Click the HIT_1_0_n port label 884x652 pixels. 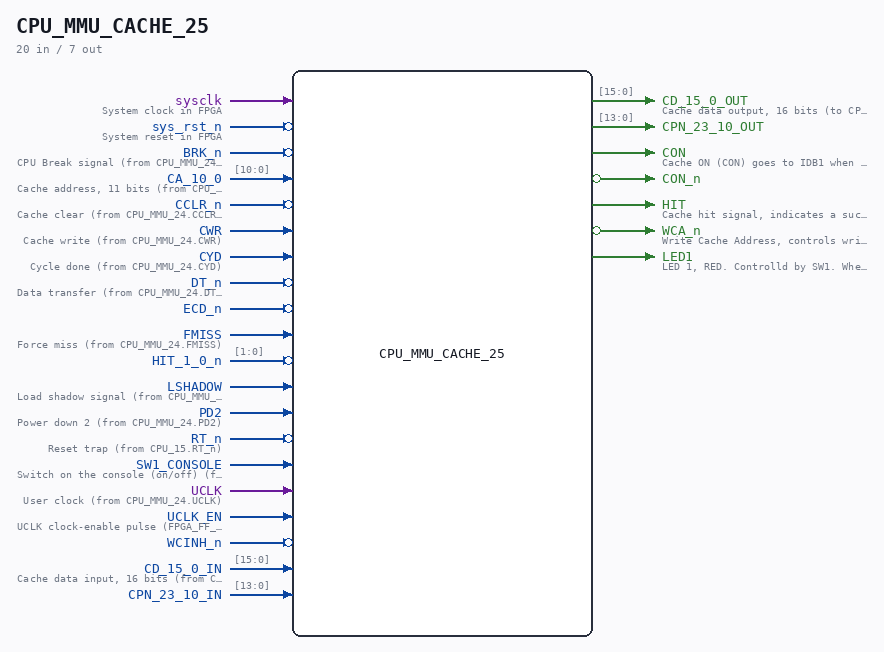[187, 360]
